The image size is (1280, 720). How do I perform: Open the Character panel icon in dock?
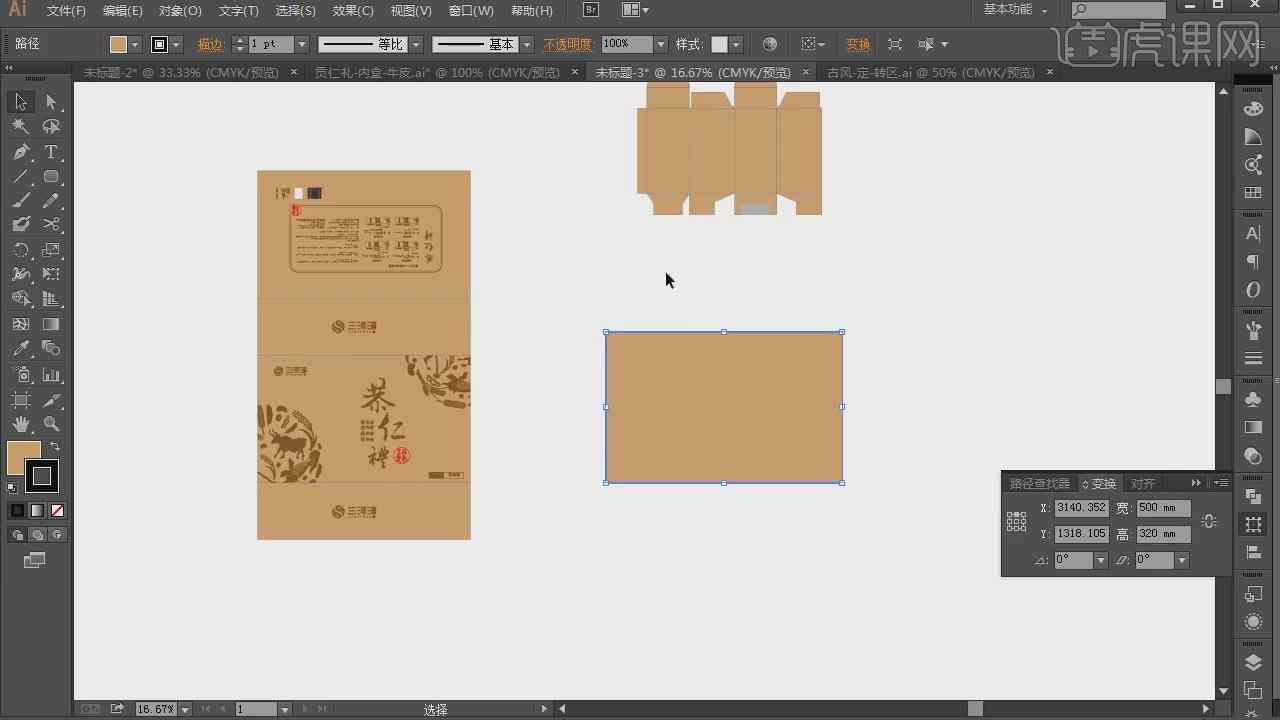click(1253, 234)
